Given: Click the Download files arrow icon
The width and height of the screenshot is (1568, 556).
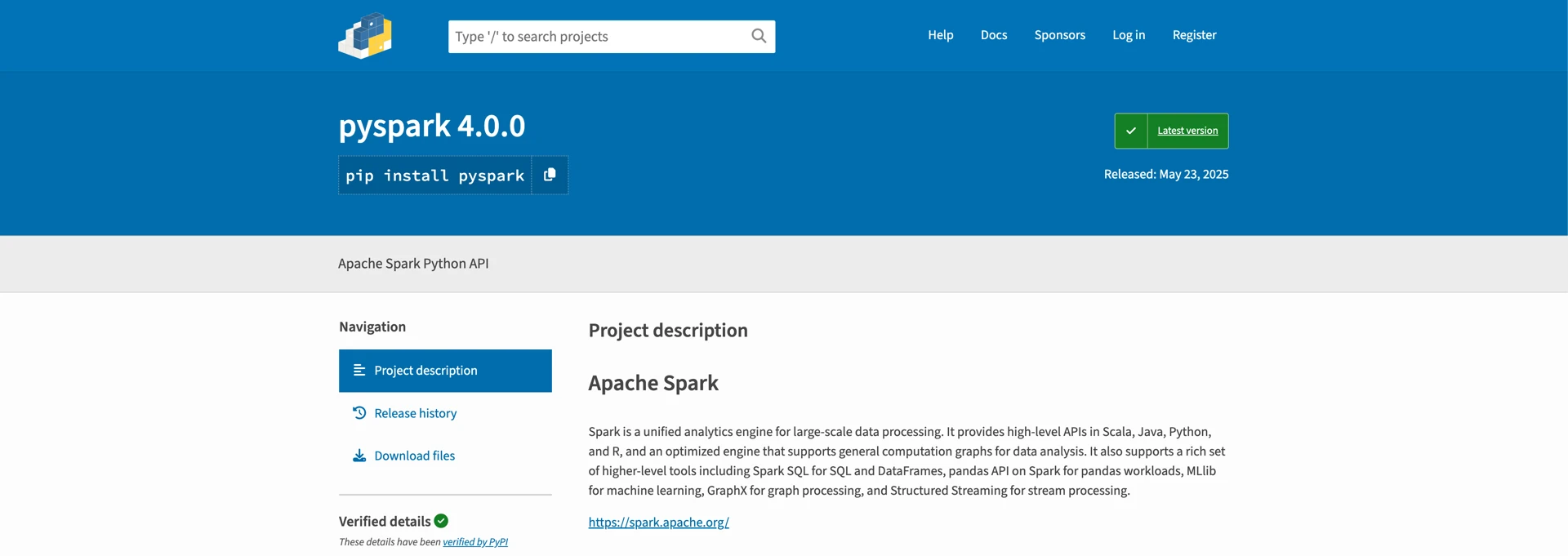Looking at the screenshot, I should pyautogui.click(x=359, y=456).
